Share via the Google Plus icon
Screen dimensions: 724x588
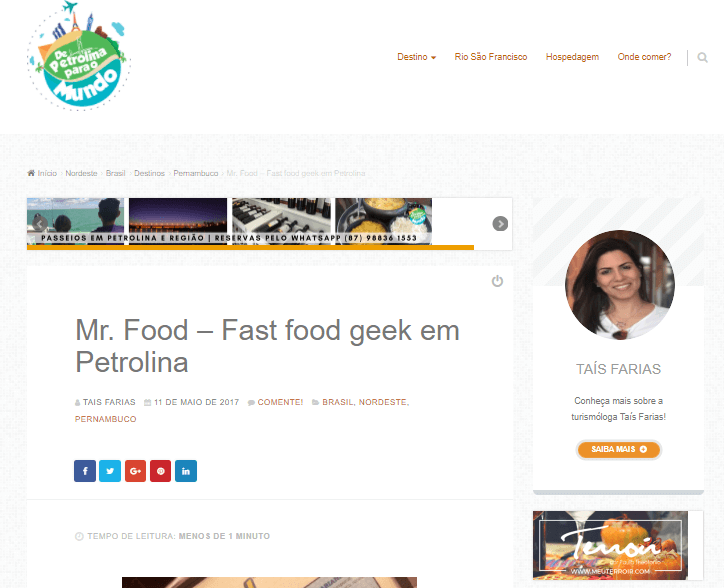(135, 471)
